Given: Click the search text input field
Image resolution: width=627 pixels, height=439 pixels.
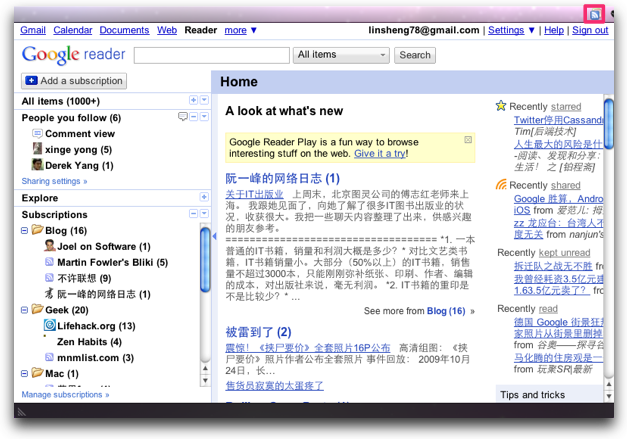Looking at the screenshot, I should (211, 55).
